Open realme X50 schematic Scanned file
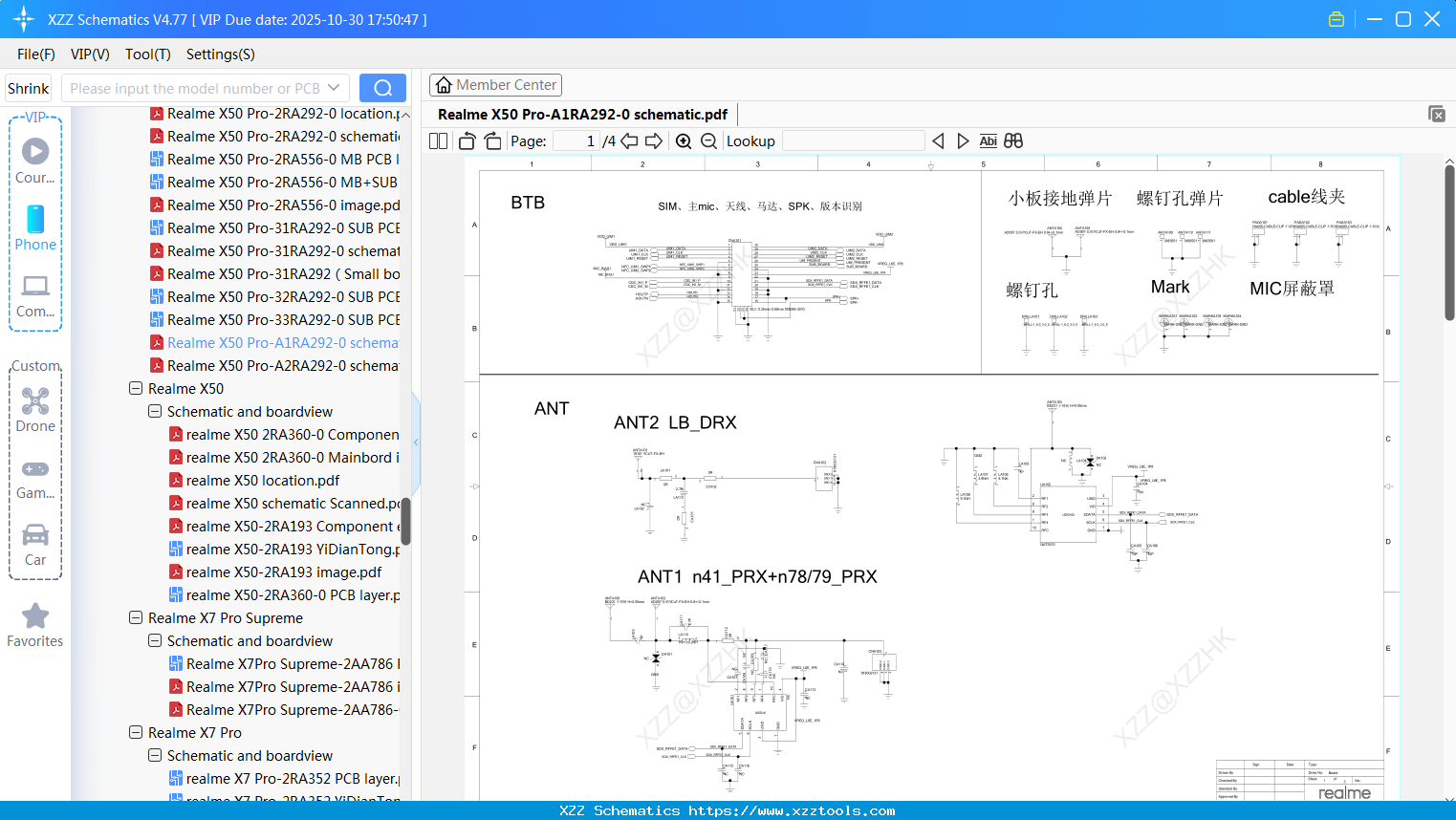This screenshot has width=1456, height=820. [285, 504]
